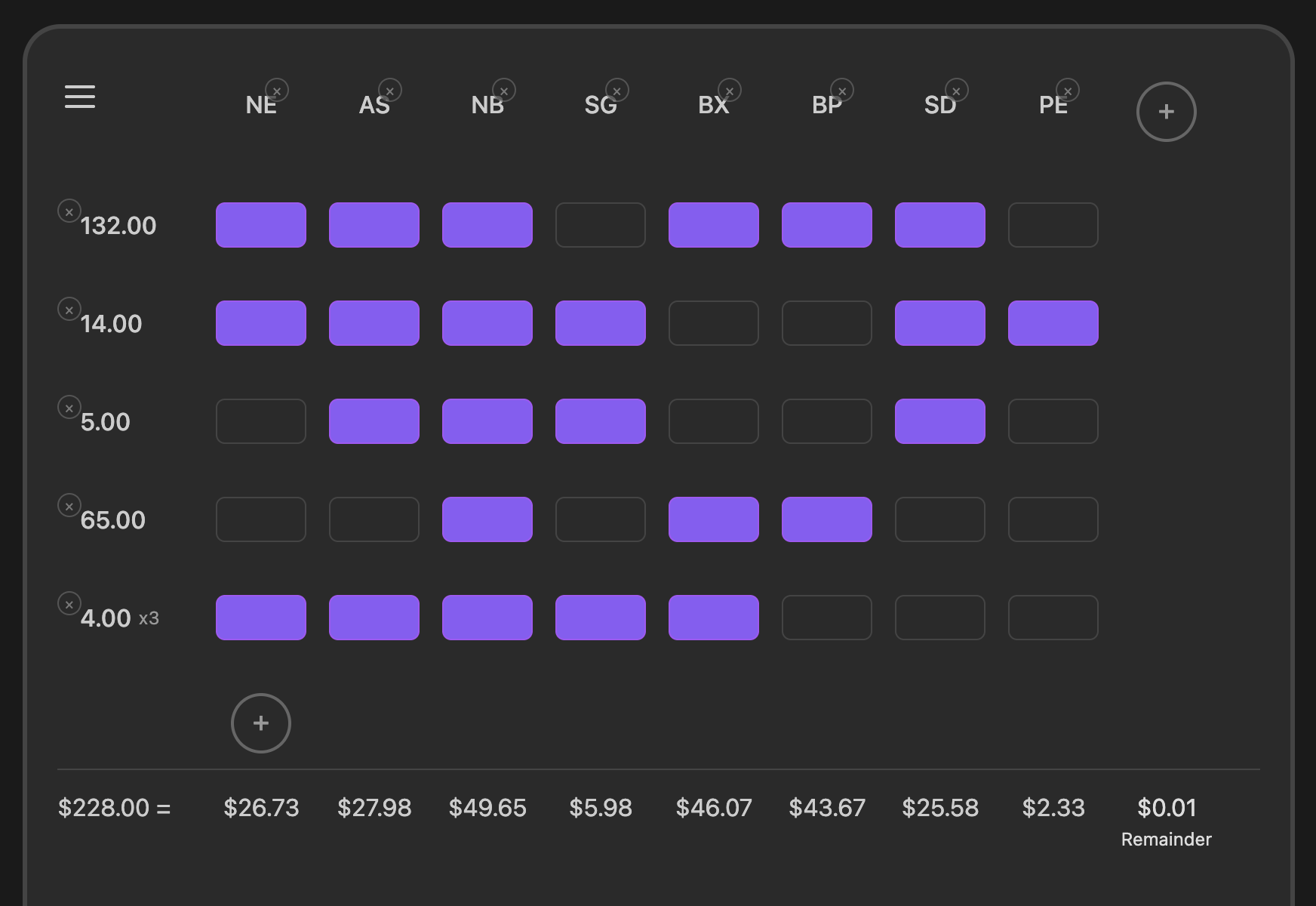Viewport: 1316px width, 906px height.
Task: Toggle SG's share of 132.00 item
Action: 601,225
